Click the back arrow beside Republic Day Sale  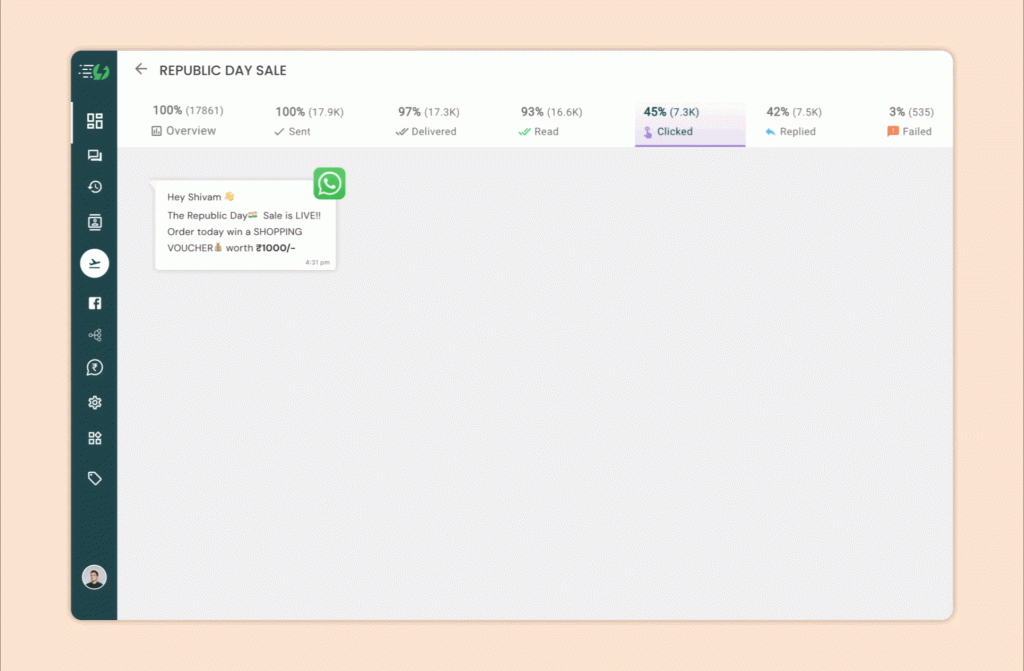(141, 70)
